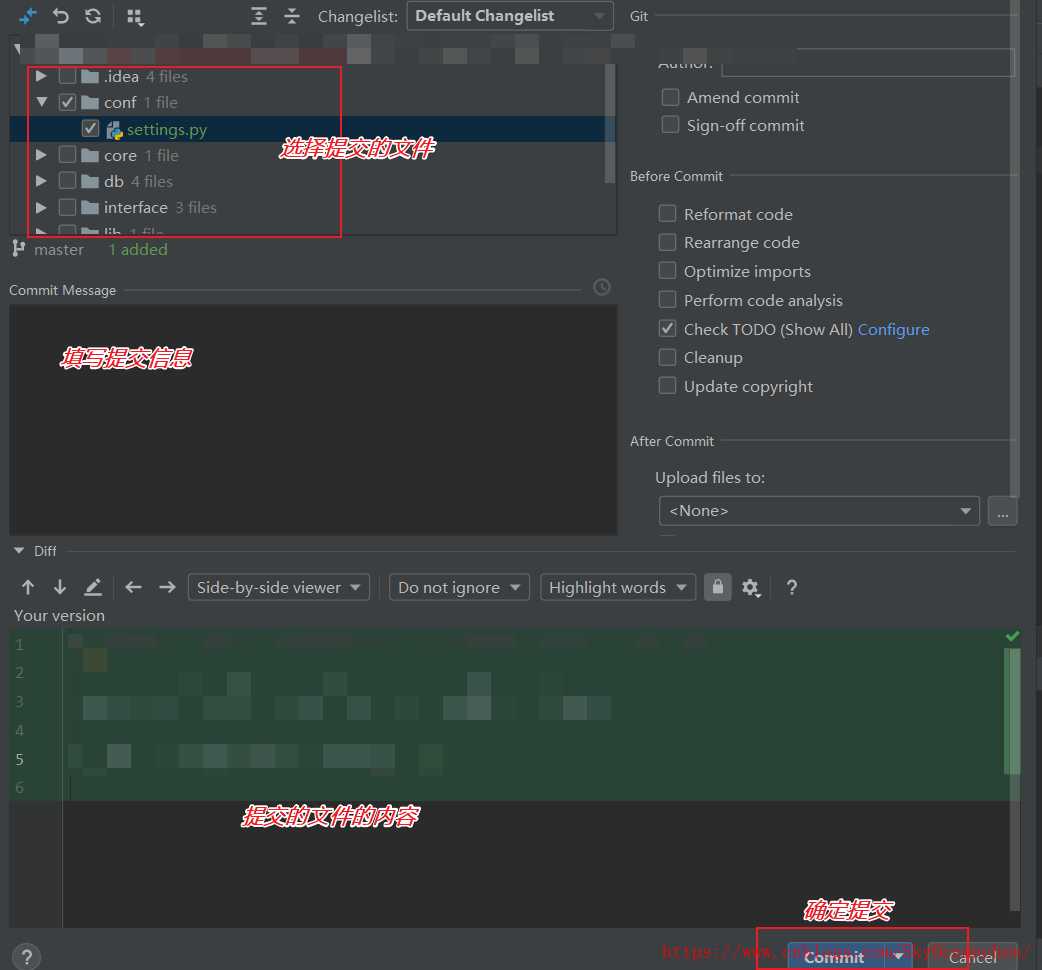Click the Configure TODO link
1042x970 pixels.
tap(893, 330)
